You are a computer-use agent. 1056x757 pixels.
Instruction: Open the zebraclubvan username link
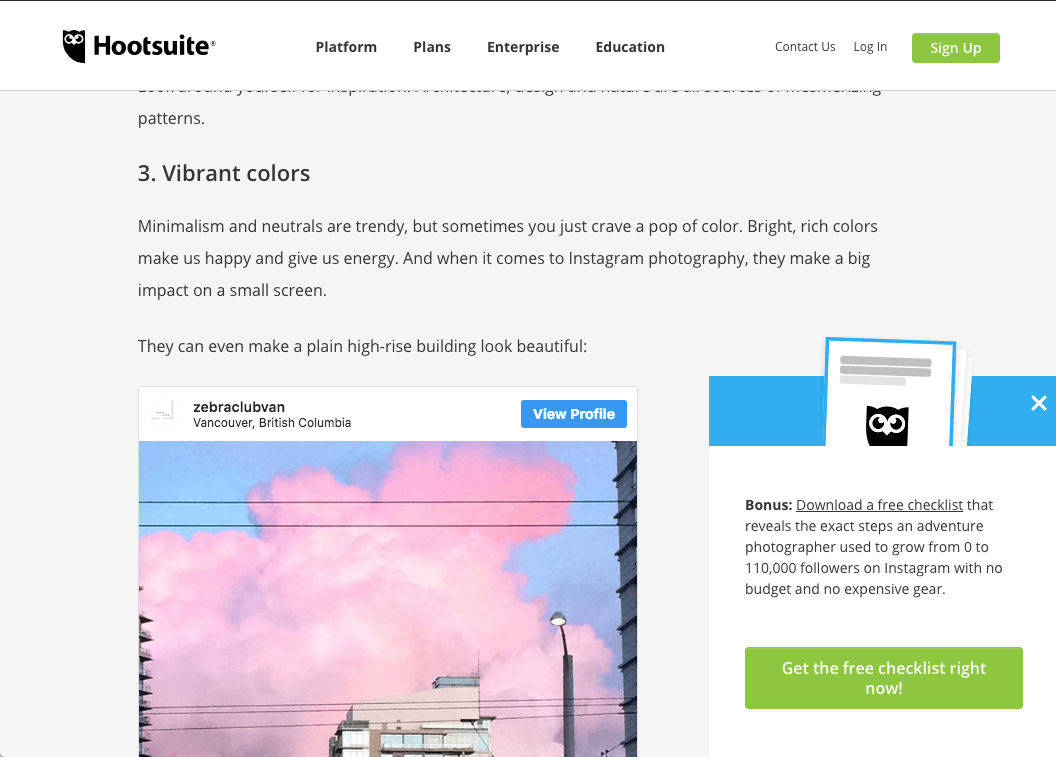[239, 407]
